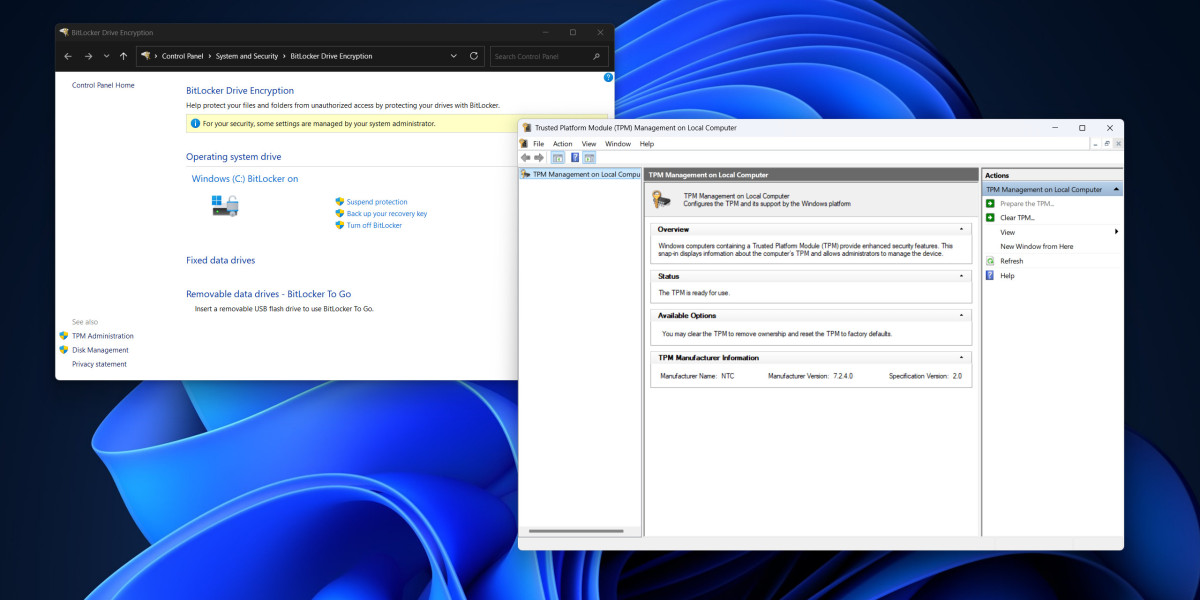The width and height of the screenshot is (1200, 600).
Task: Click the Search Control Panel field
Action: pos(549,56)
